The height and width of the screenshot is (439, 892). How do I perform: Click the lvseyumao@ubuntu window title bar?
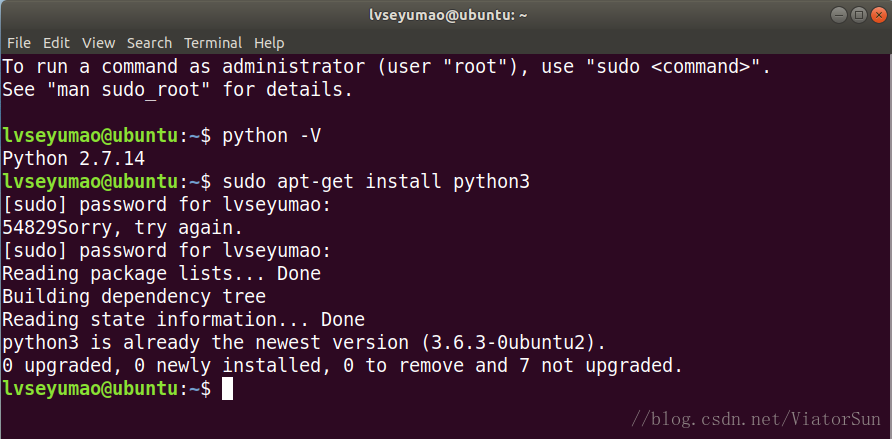pos(446,15)
